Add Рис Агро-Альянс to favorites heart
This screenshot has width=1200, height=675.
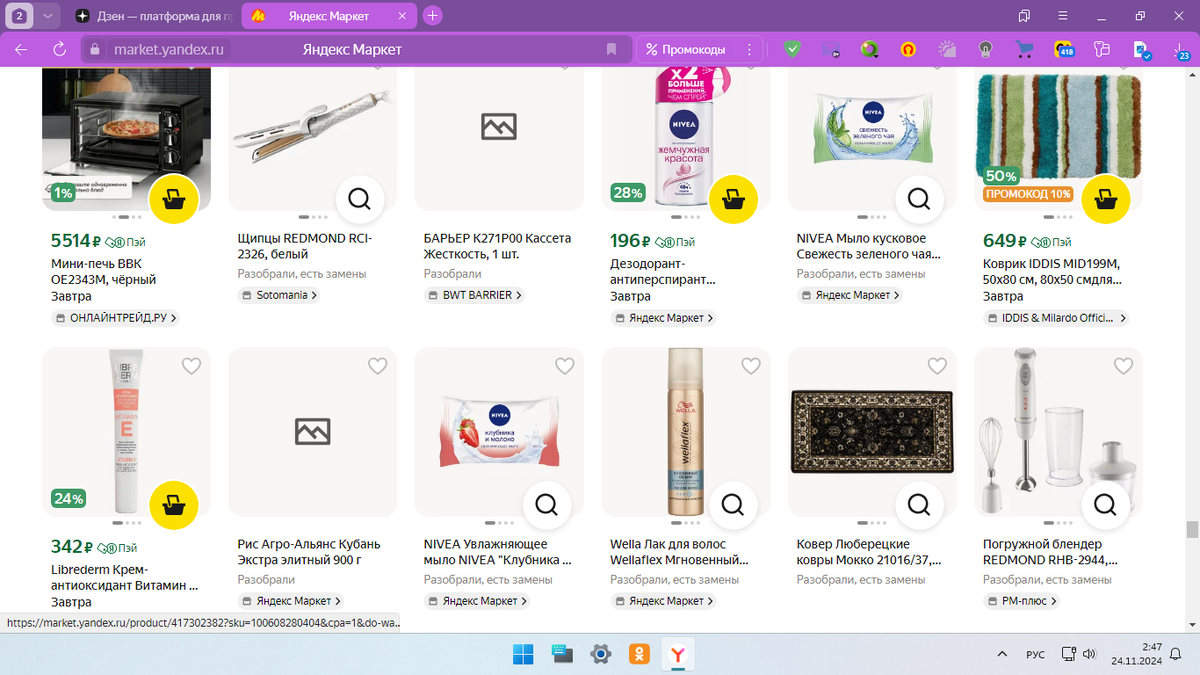[x=377, y=366]
